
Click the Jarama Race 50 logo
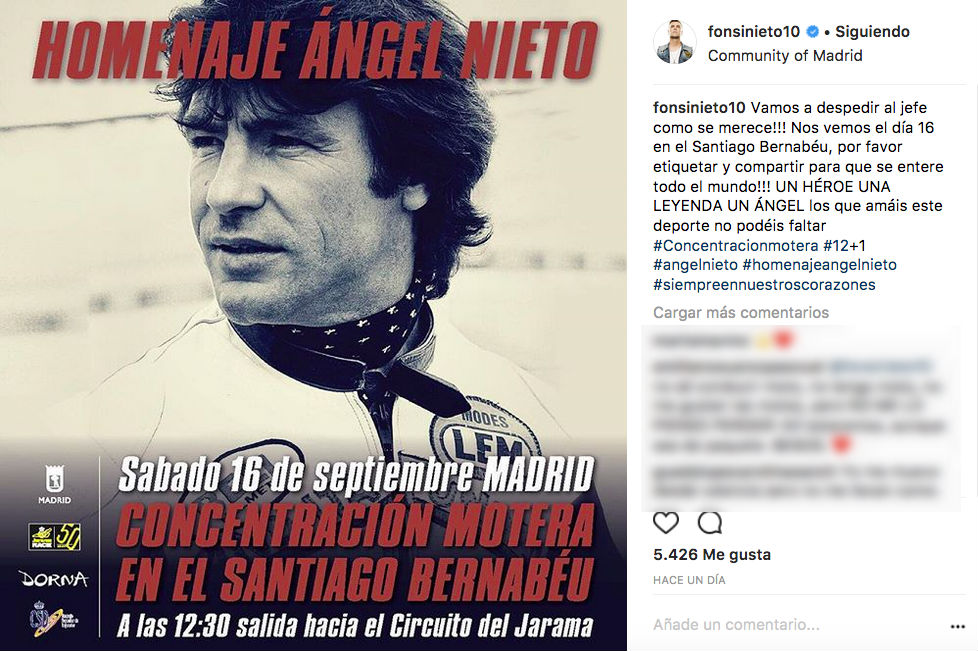[x=55, y=537]
